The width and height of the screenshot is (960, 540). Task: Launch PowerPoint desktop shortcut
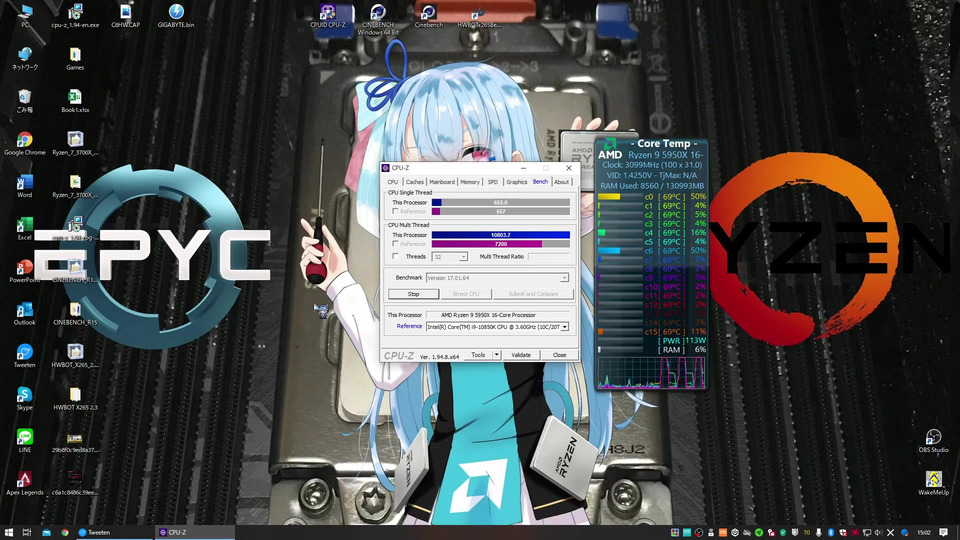coord(25,271)
